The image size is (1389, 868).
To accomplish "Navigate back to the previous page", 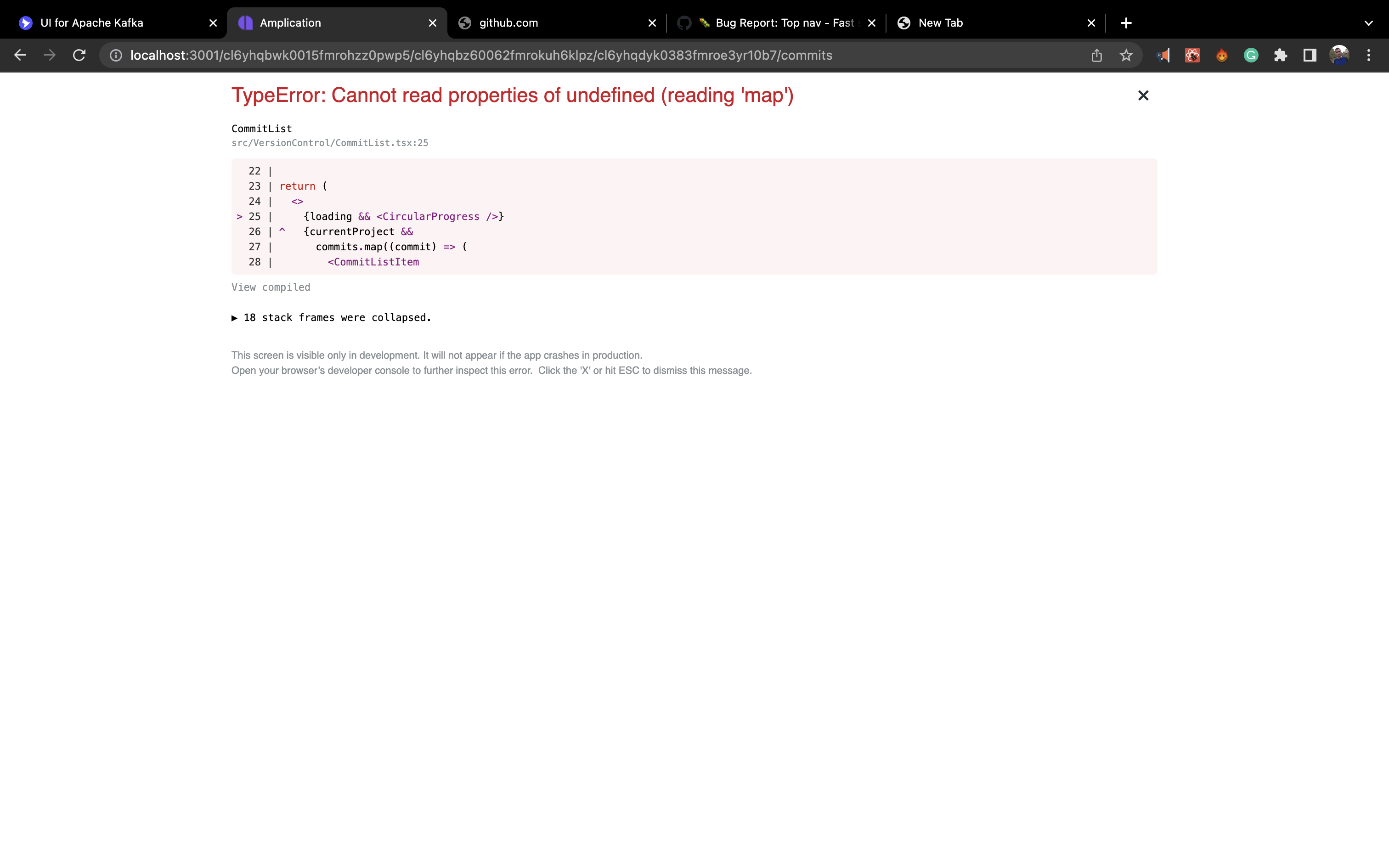I will [20, 55].
